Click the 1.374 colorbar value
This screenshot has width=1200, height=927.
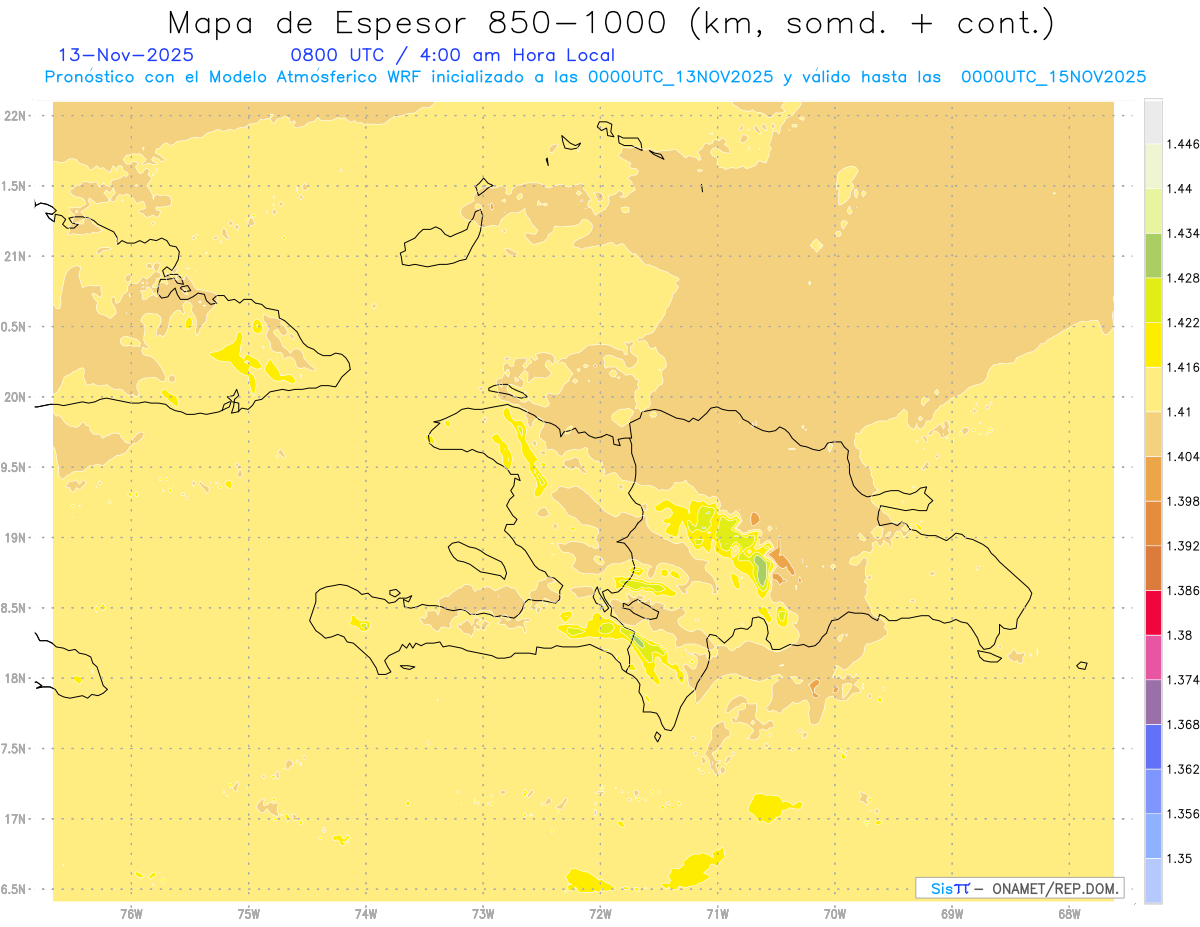[1183, 680]
